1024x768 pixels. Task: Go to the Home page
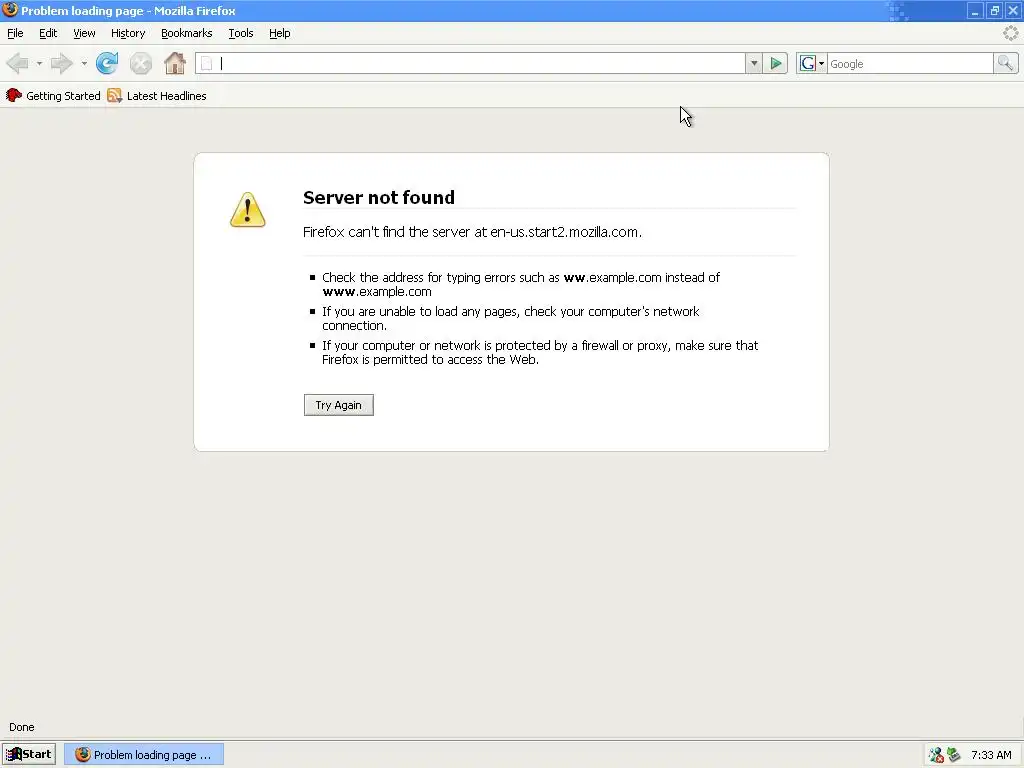click(x=174, y=63)
